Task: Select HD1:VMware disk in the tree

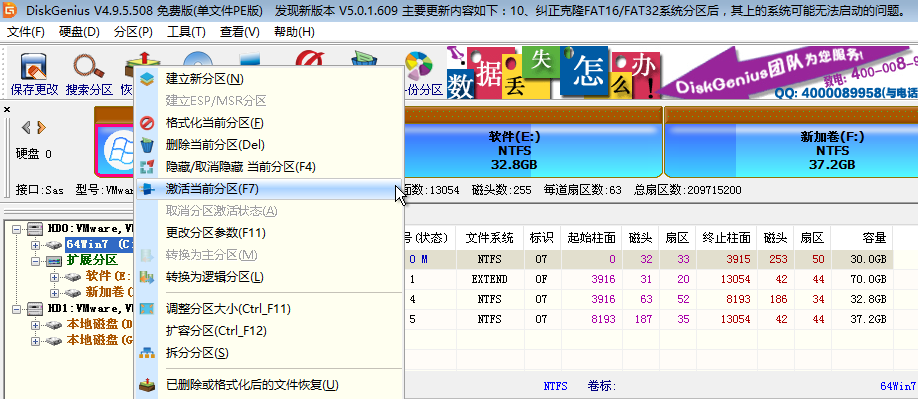Action: click(x=90, y=308)
